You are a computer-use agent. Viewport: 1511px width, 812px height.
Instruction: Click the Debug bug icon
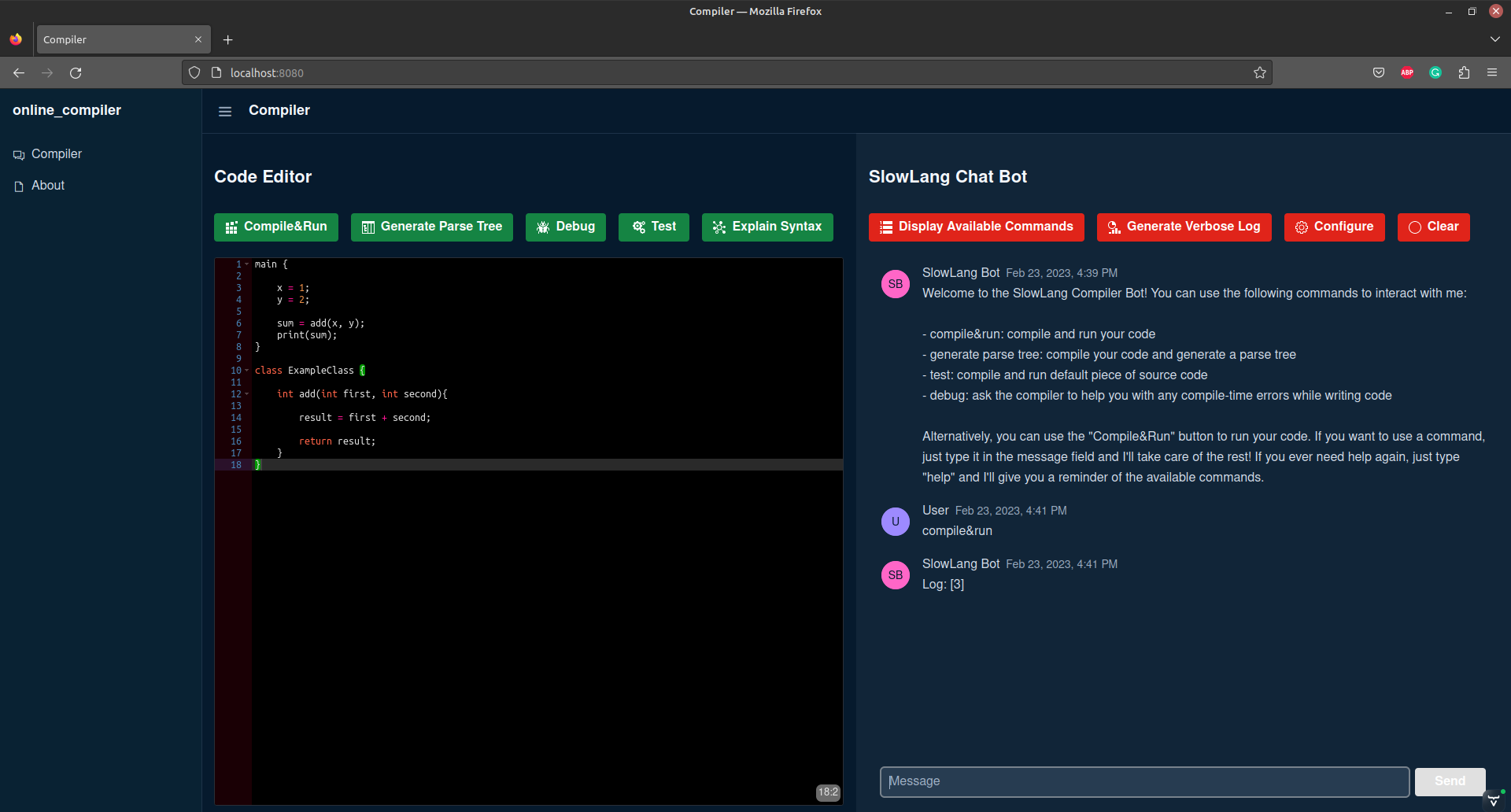click(543, 227)
